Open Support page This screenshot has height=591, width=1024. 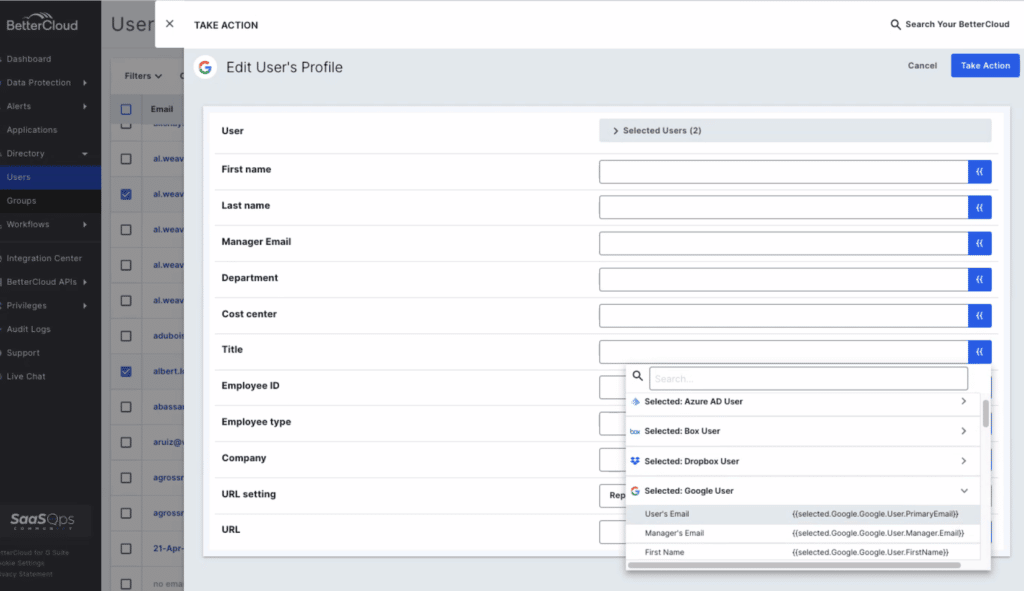pos(24,353)
